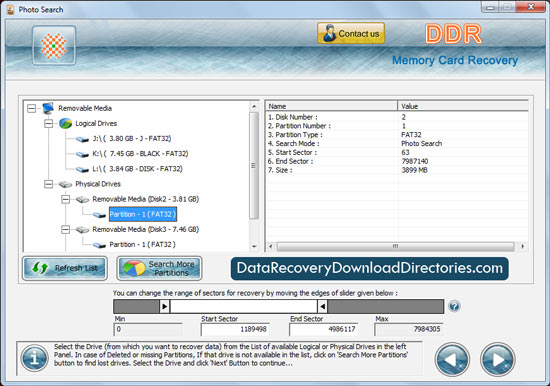This screenshot has height=386, width=550.
Task: Click Refresh List button
Action: (65, 268)
